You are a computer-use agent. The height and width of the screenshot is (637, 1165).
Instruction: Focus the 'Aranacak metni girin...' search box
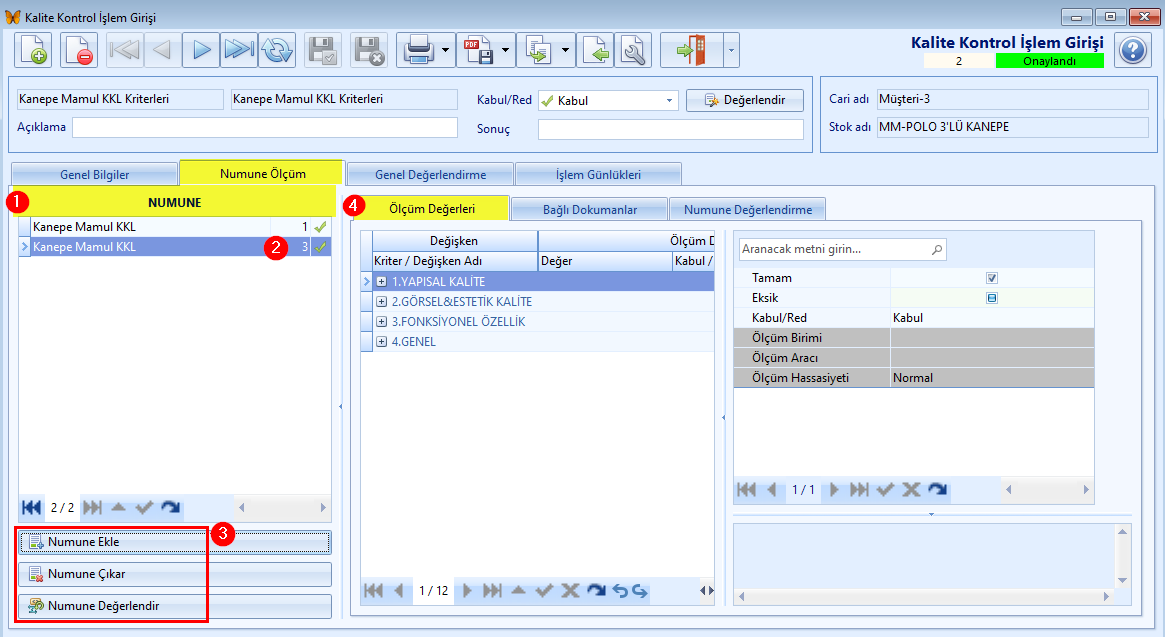[843, 250]
